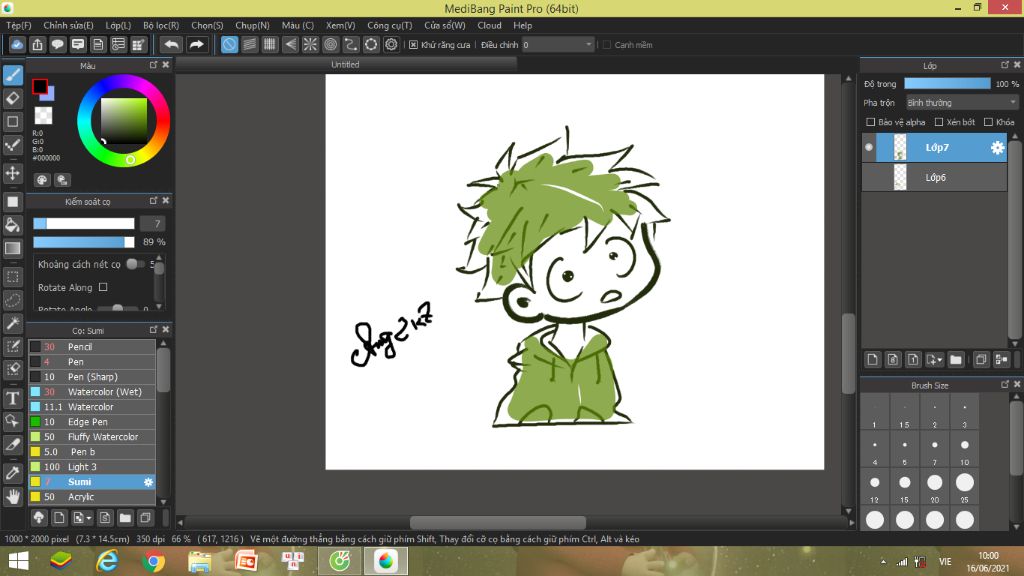Click the Undo arrow in toolbar

click(171, 44)
